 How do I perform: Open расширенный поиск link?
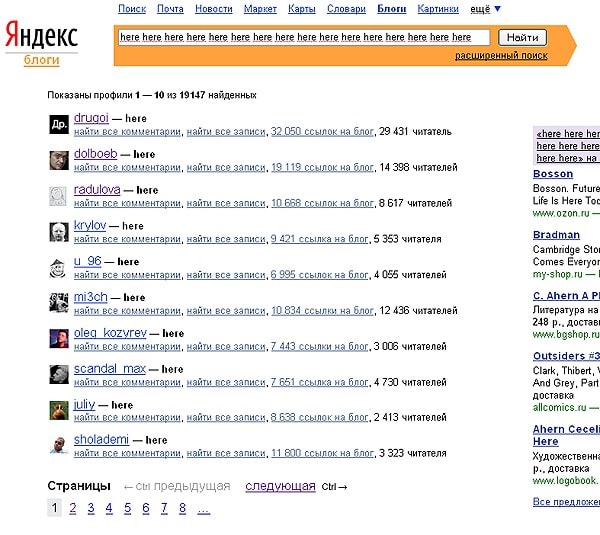click(x=501, y=55)
